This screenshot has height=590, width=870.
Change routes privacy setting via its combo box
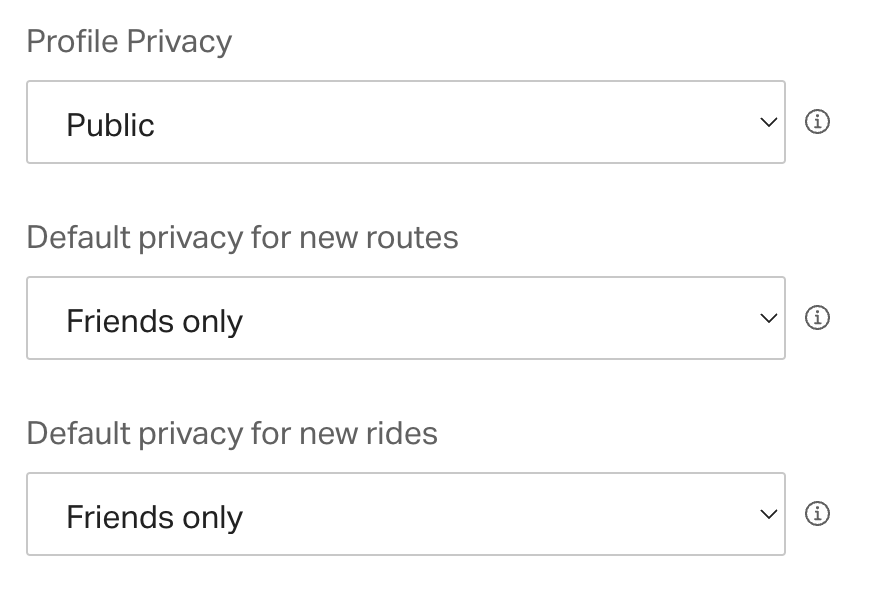406,318
